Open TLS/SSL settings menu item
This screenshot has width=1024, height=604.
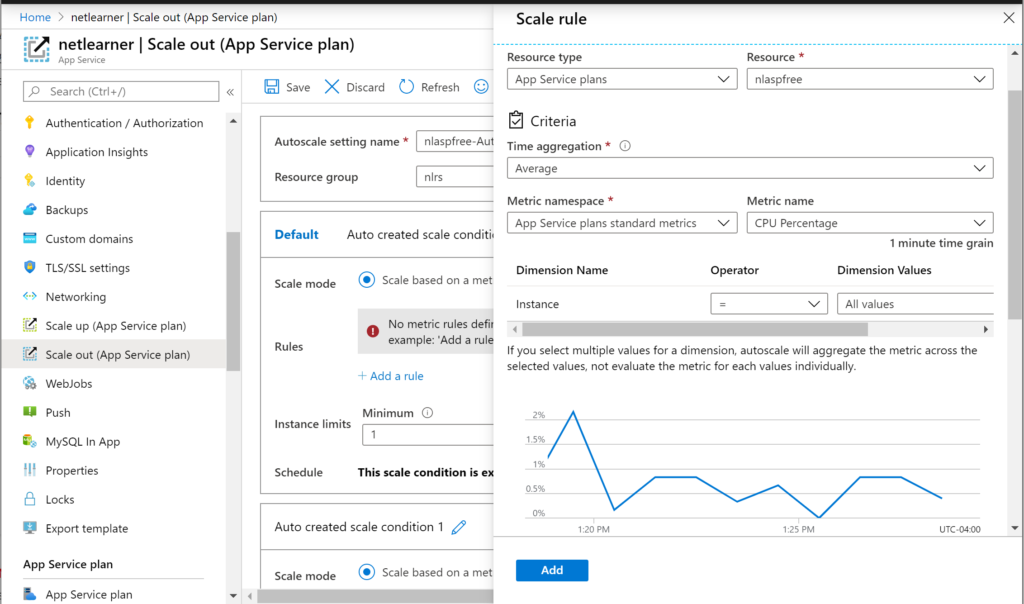88,268
